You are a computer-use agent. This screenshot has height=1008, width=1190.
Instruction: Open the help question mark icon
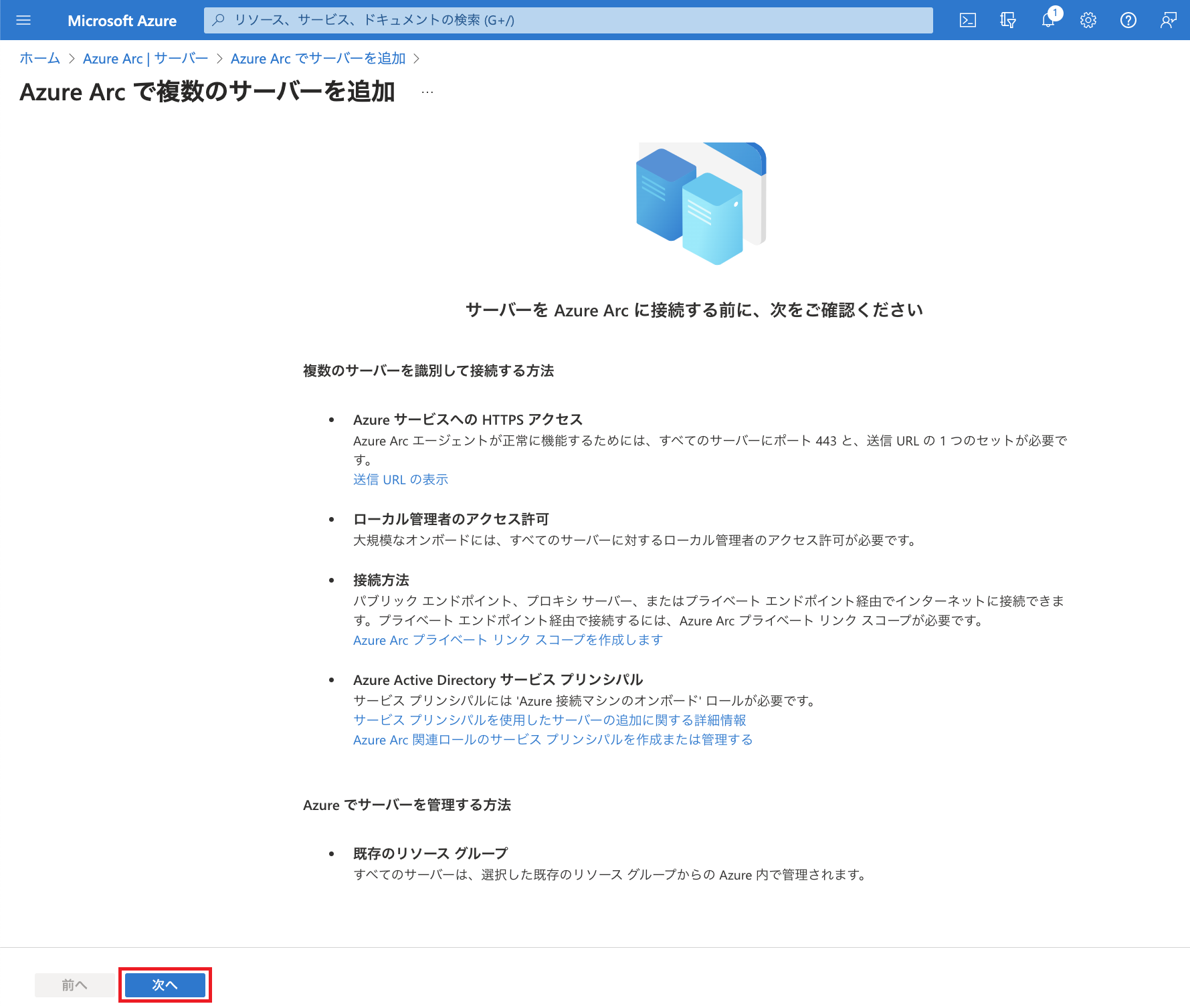click(1128, 20)
